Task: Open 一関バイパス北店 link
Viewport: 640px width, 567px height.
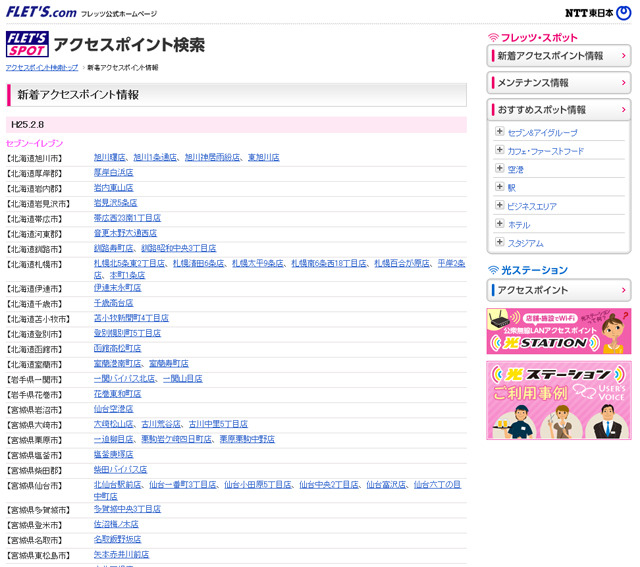Action: 124,378
